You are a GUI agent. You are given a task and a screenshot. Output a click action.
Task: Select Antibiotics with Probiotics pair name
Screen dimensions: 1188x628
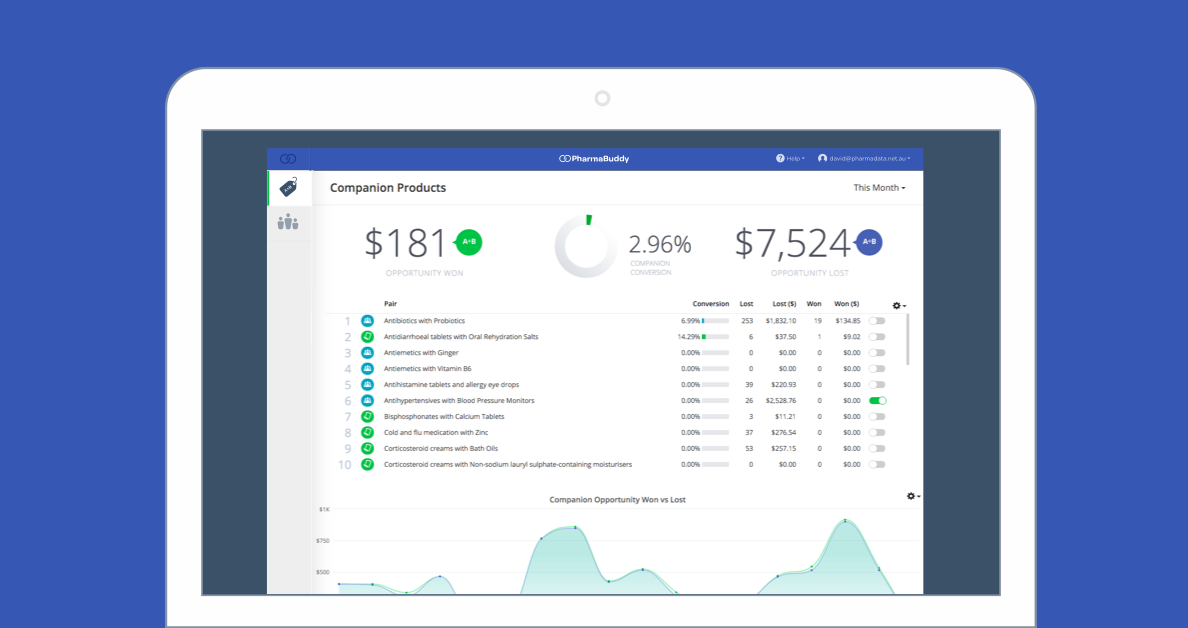(x=424, y=321)
